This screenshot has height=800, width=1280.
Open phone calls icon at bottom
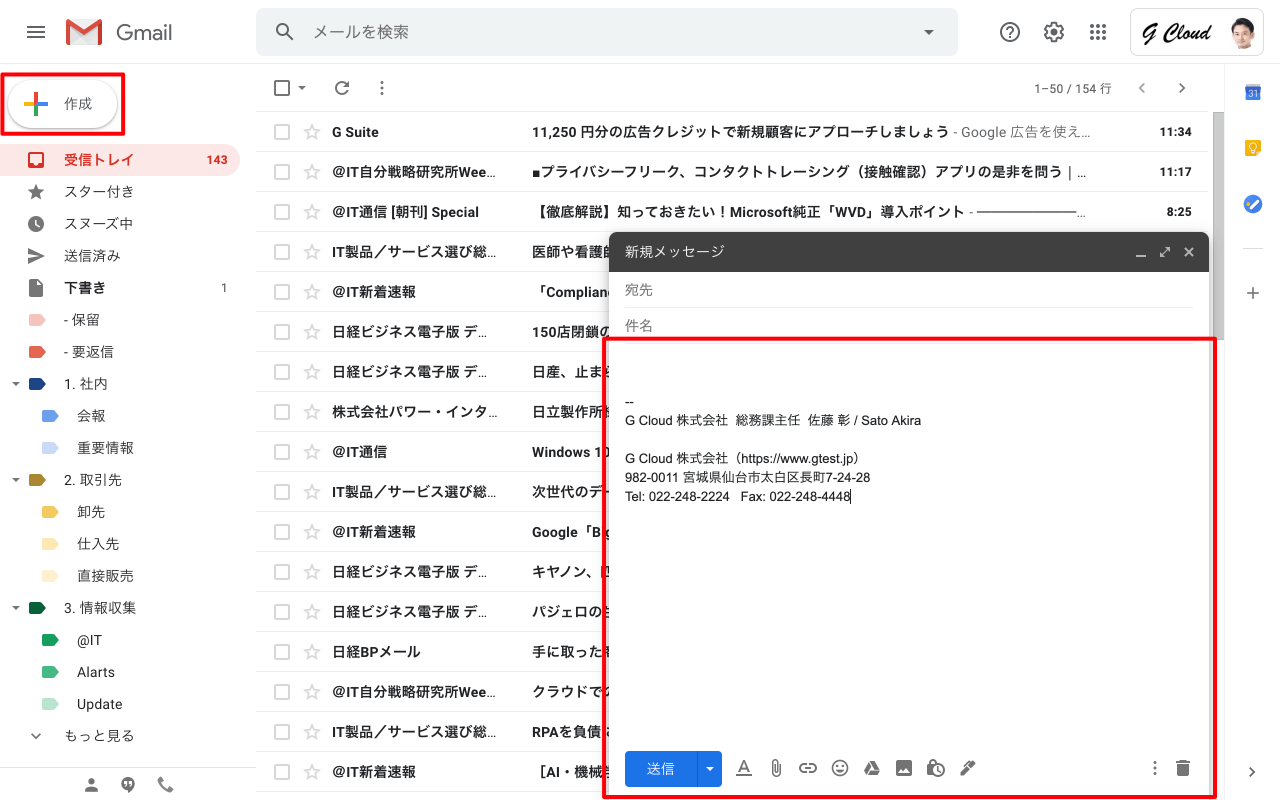tap(165, 785)
